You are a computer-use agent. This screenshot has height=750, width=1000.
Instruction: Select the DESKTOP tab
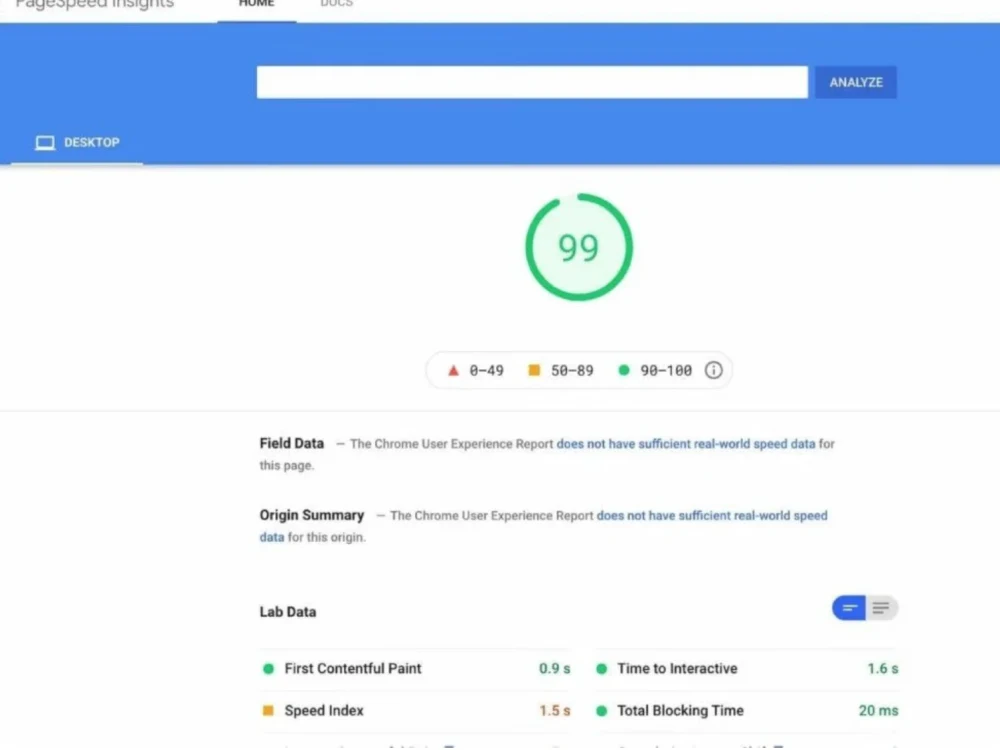[77, 142]
